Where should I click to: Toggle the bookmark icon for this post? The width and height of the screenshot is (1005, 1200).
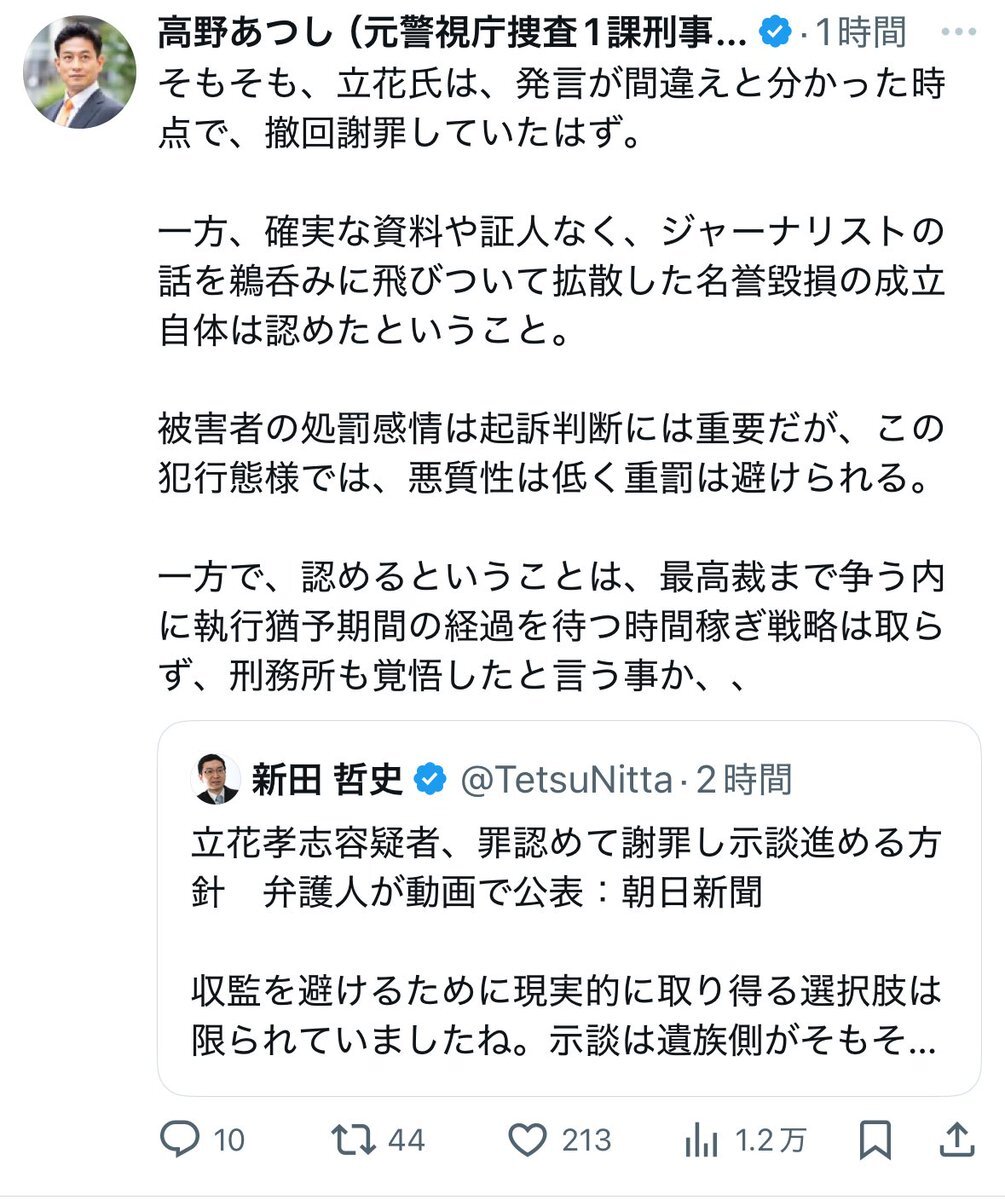[876, 1139]
